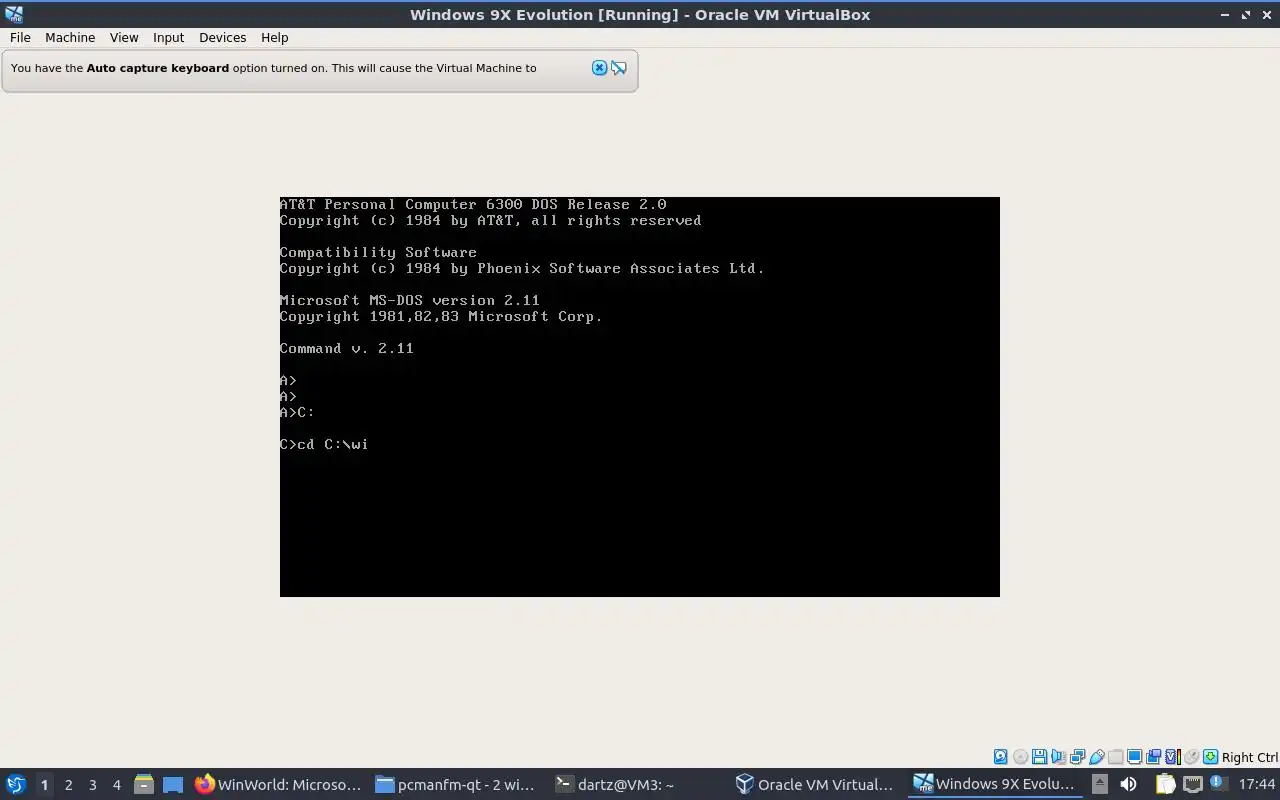Switch to the pcmanfm-qt taskbar window
The width and height of the screenshot is (1280, 800).
tap(458, 784)
